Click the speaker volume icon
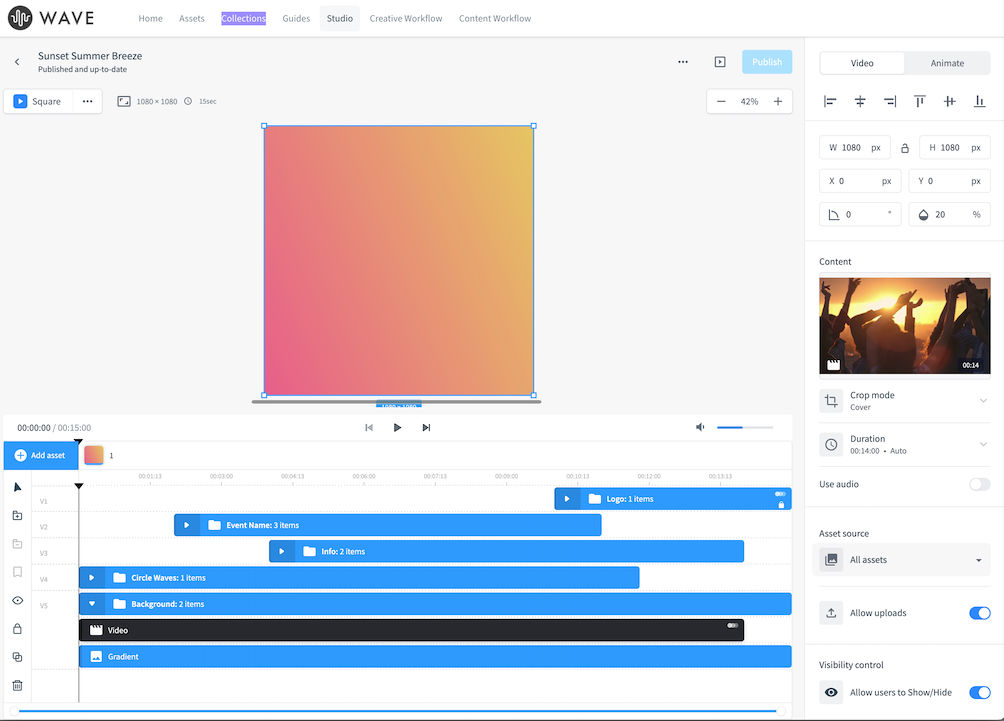1004x721 pixels. pyautogui.click(x=700, y=427)
